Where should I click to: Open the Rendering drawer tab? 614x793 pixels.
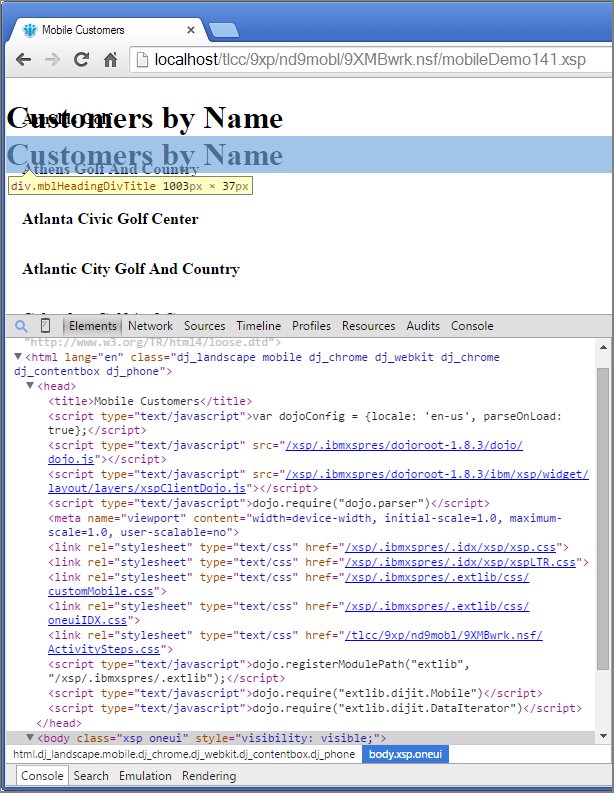pyautogui.click(x=209, y=776)
